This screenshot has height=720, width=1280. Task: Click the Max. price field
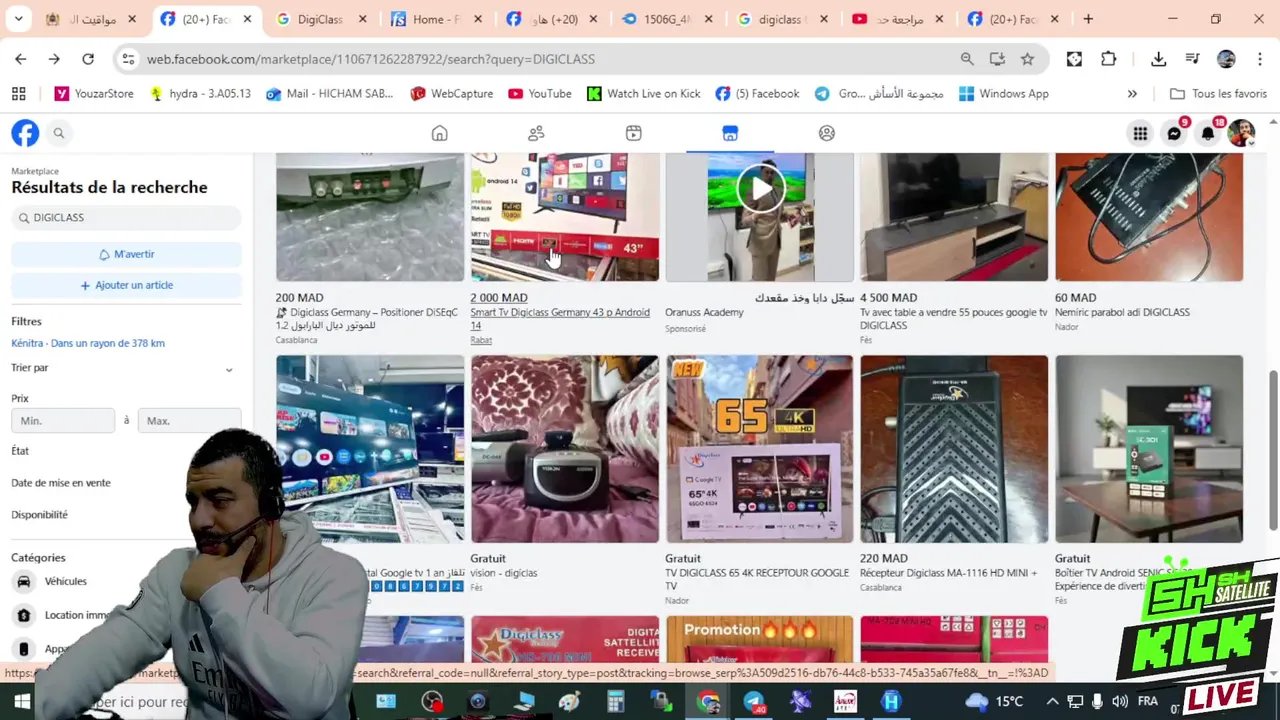[x=189, y=421]
